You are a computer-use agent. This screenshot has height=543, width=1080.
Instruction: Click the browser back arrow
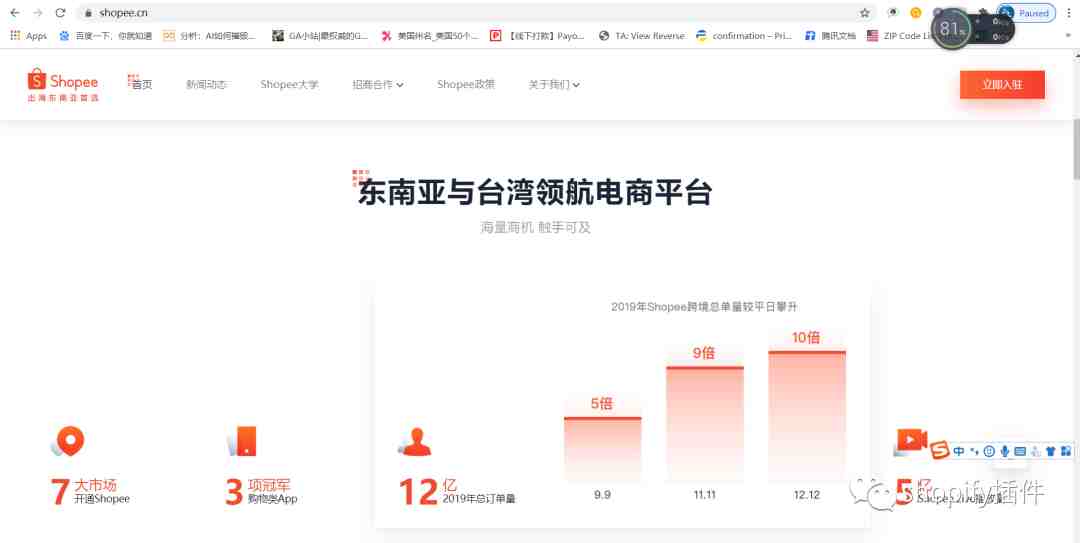[x=14, y=13]
